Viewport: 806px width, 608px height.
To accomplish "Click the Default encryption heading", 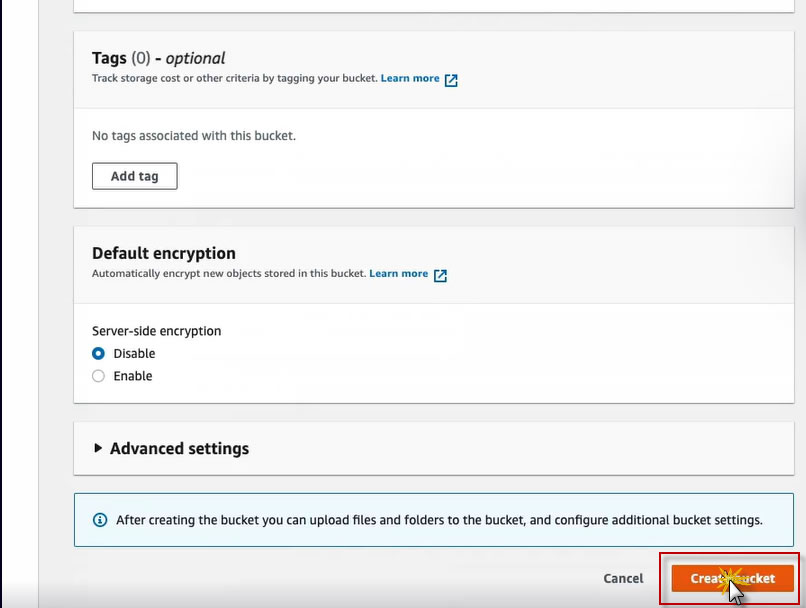I will (x=163, y=253).
